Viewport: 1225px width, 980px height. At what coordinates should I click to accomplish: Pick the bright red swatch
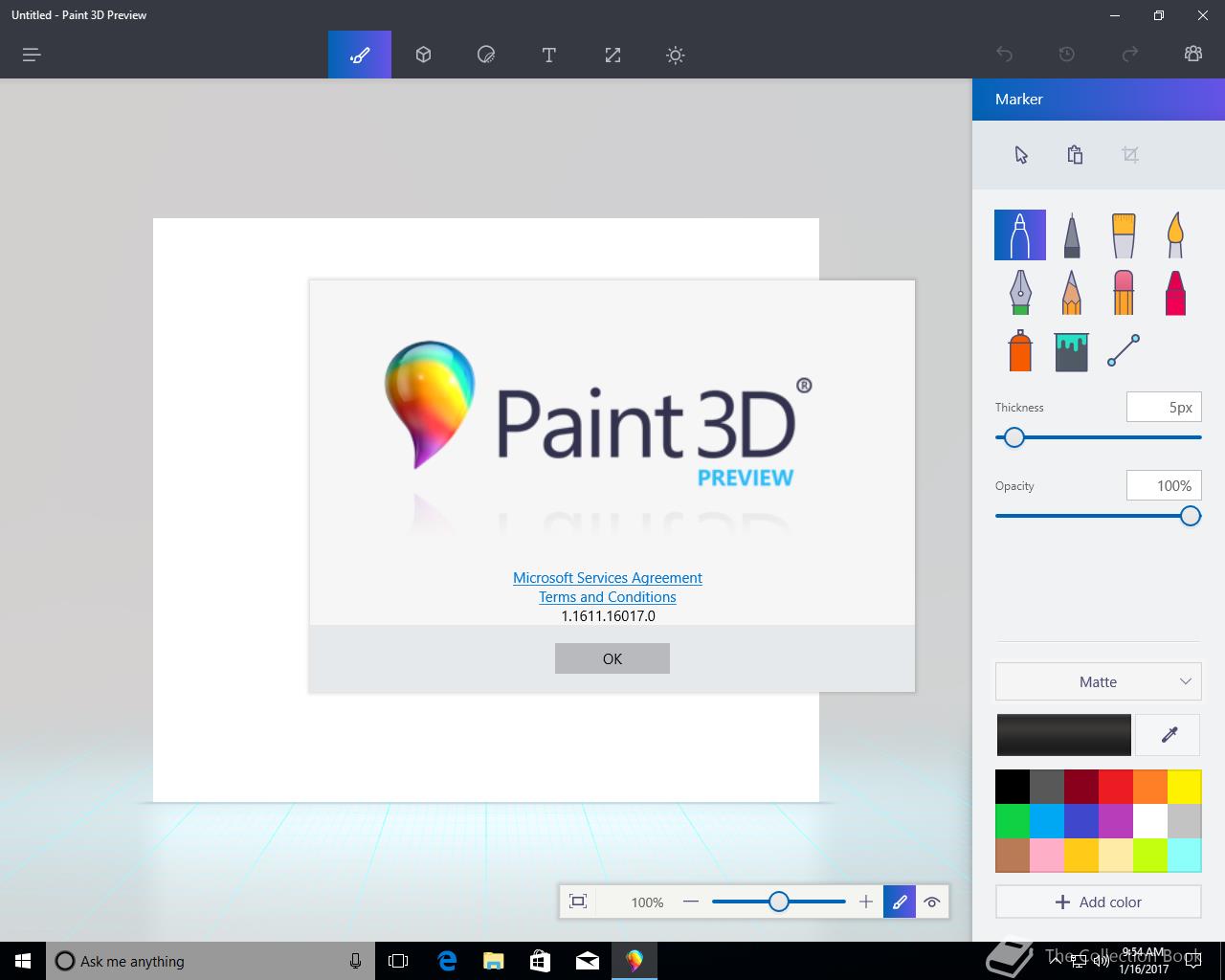point(1116,787)
